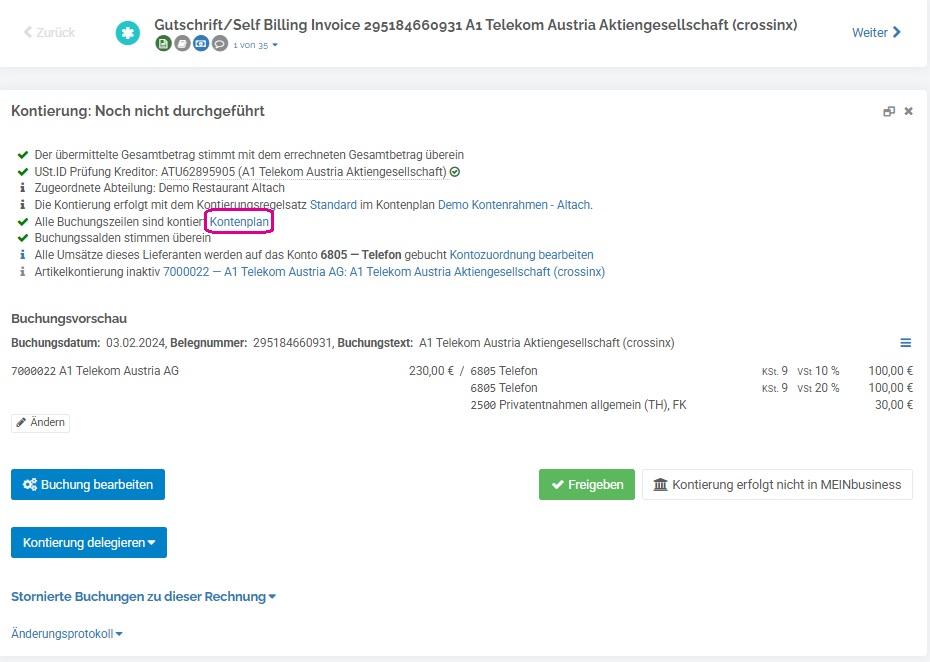Go back with the Zurück link
The height and width of the screenshot is (662, 930).
[49, 33]
